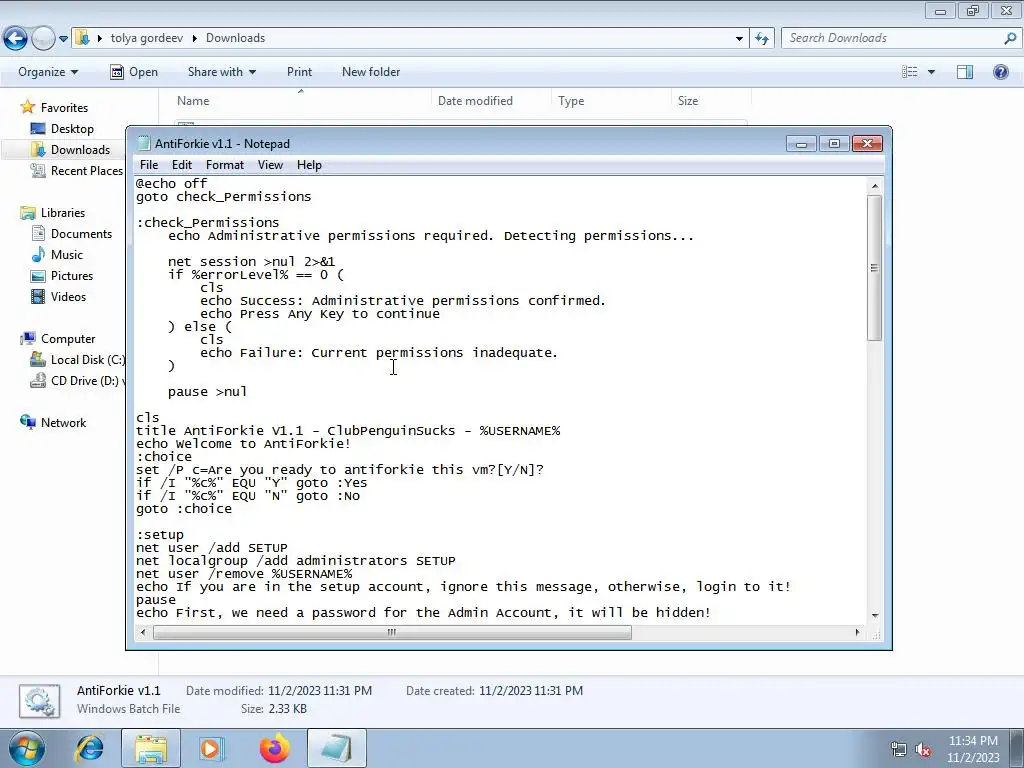1024x768 pixels.
Task: Sort by Date modified column
Action: 475,101
